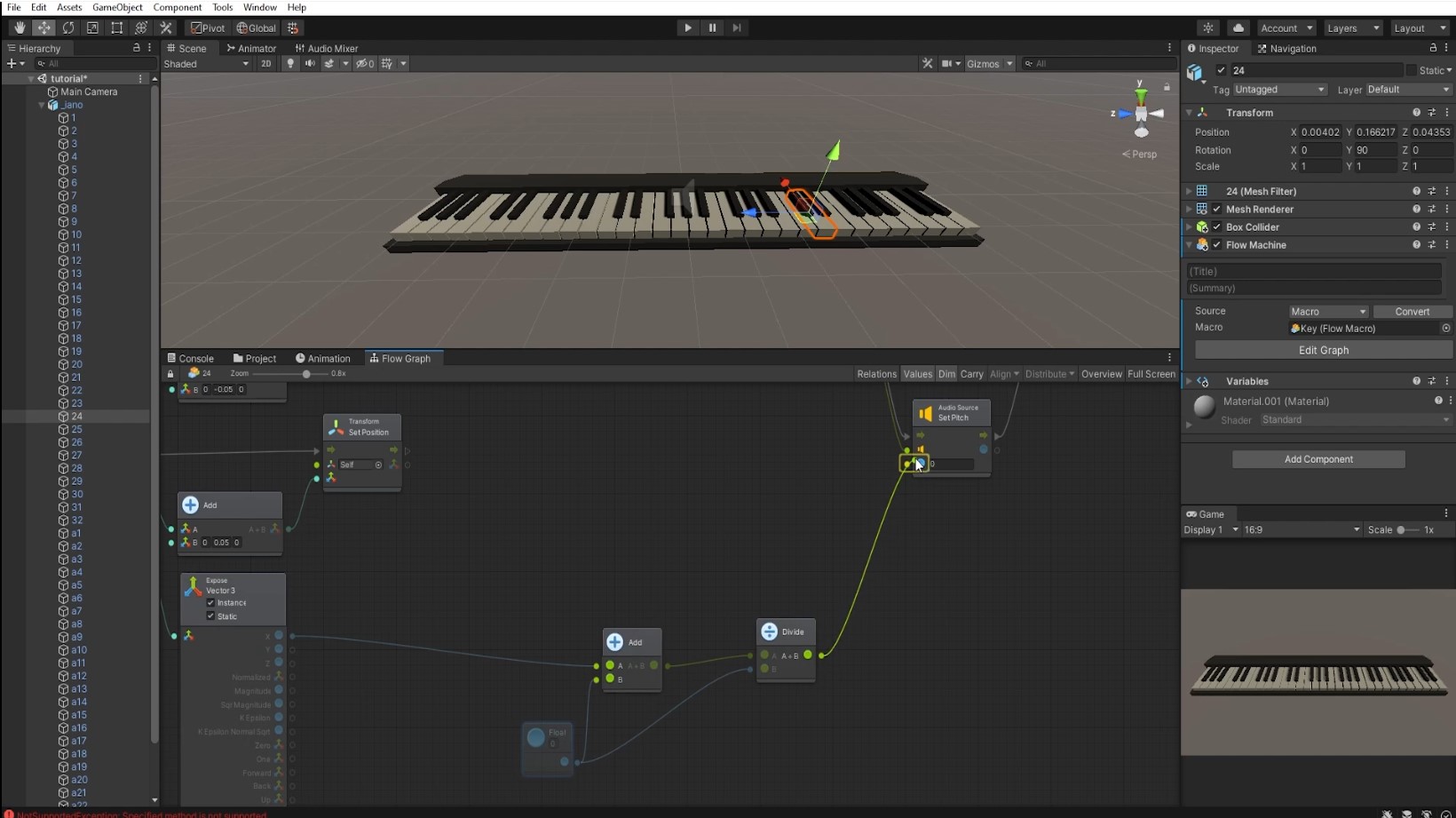Screen dimensions: 1456x818
Task: Click the Add Component button
Action: click(1318, 459)
